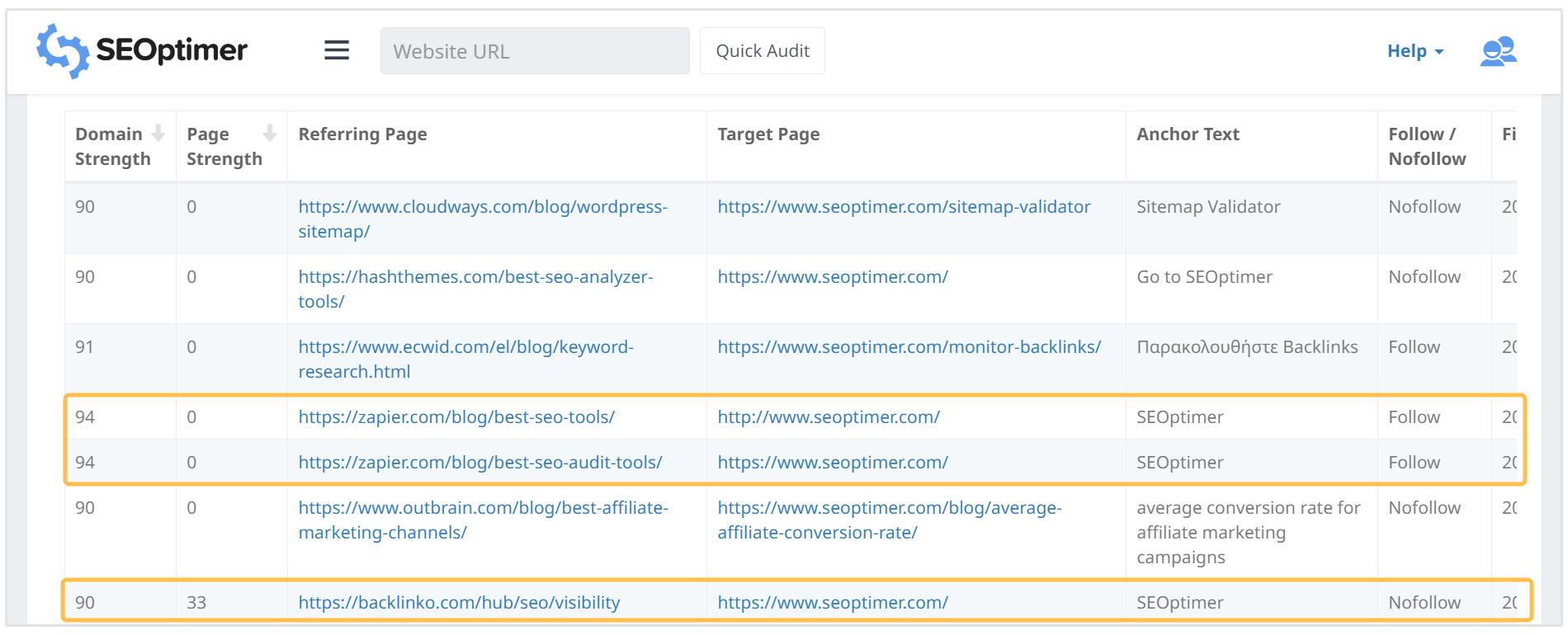Sort by Page Strength arrow

[x=269, y=134]
